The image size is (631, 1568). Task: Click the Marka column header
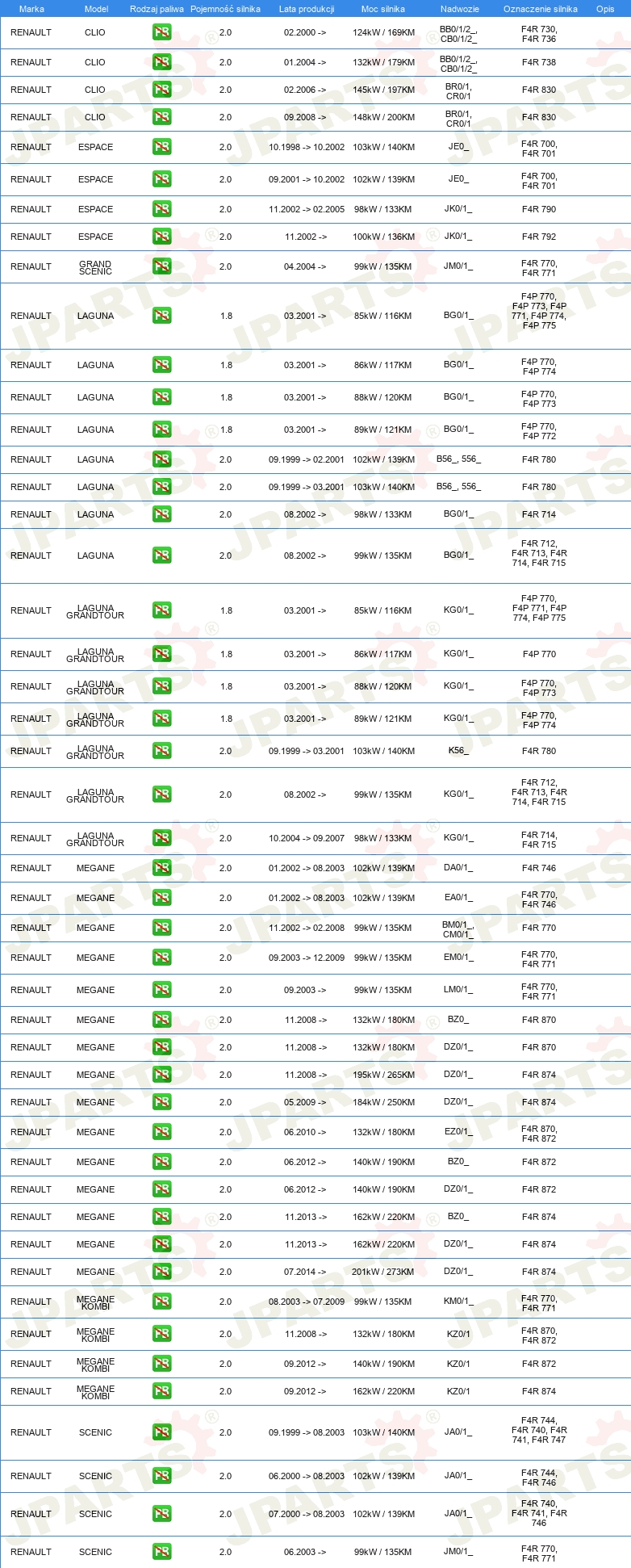click(31, 9)
